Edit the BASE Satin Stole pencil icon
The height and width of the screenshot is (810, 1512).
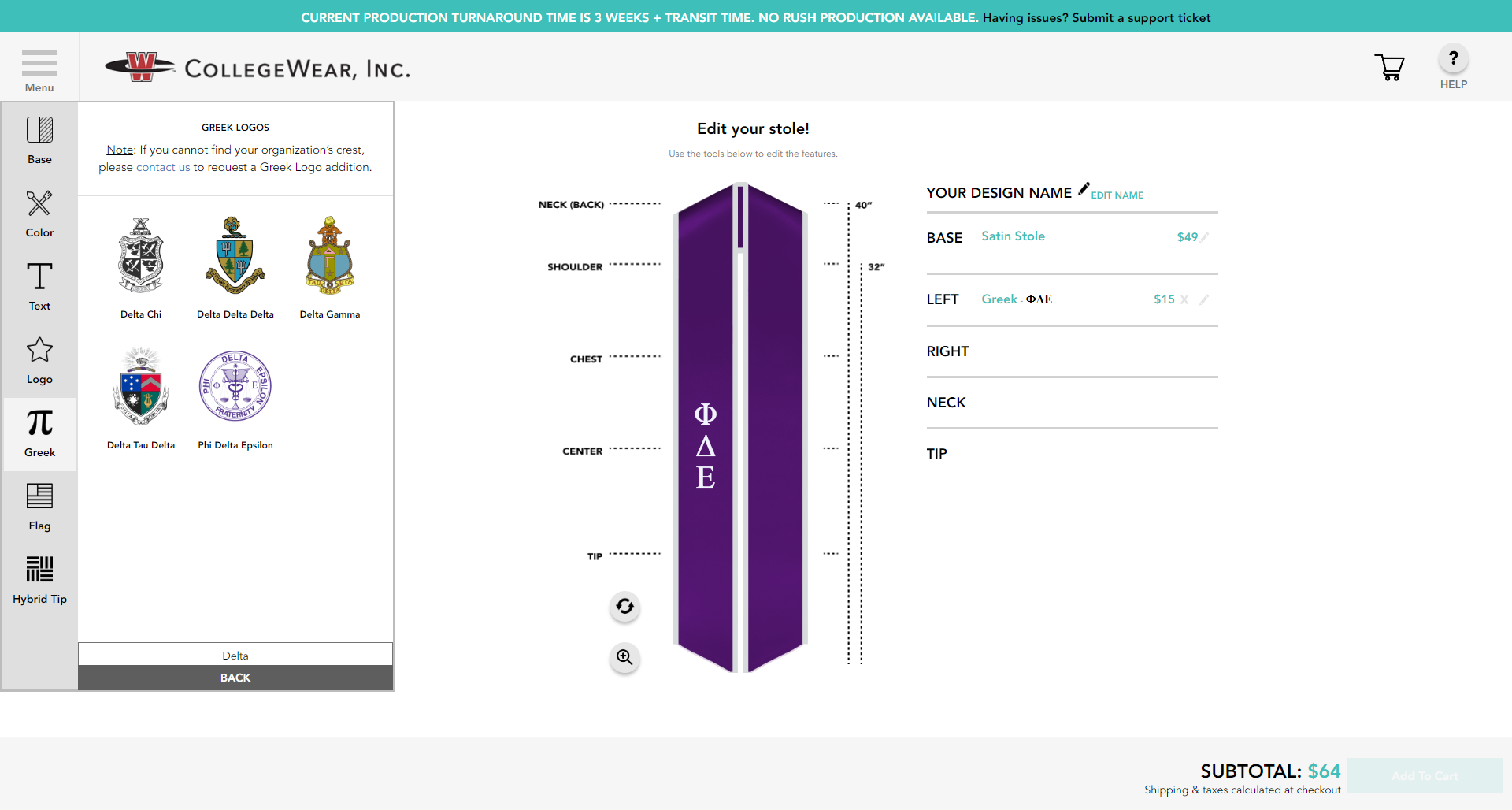coord(1205,237)
